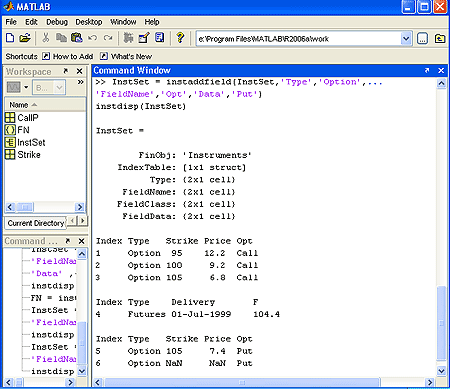Click the What's New shortcut icon
450x389 pixels.
[x=104, y=56]
